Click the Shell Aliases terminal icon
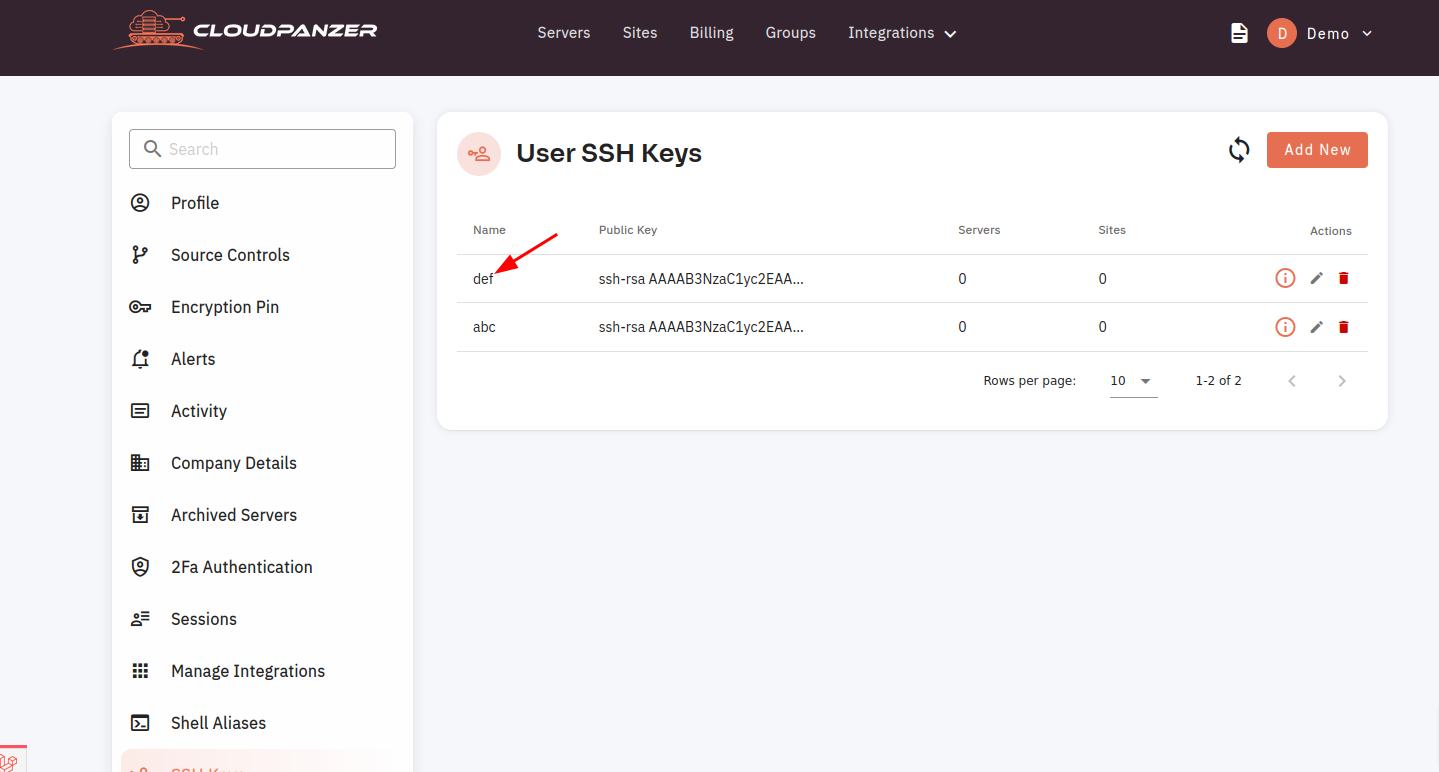Screen dimensions: 1439x772 [140, 723]
